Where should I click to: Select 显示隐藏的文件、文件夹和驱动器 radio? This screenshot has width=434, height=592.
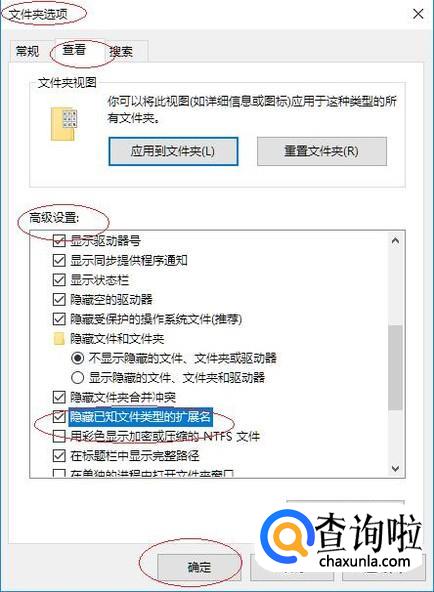77,377
